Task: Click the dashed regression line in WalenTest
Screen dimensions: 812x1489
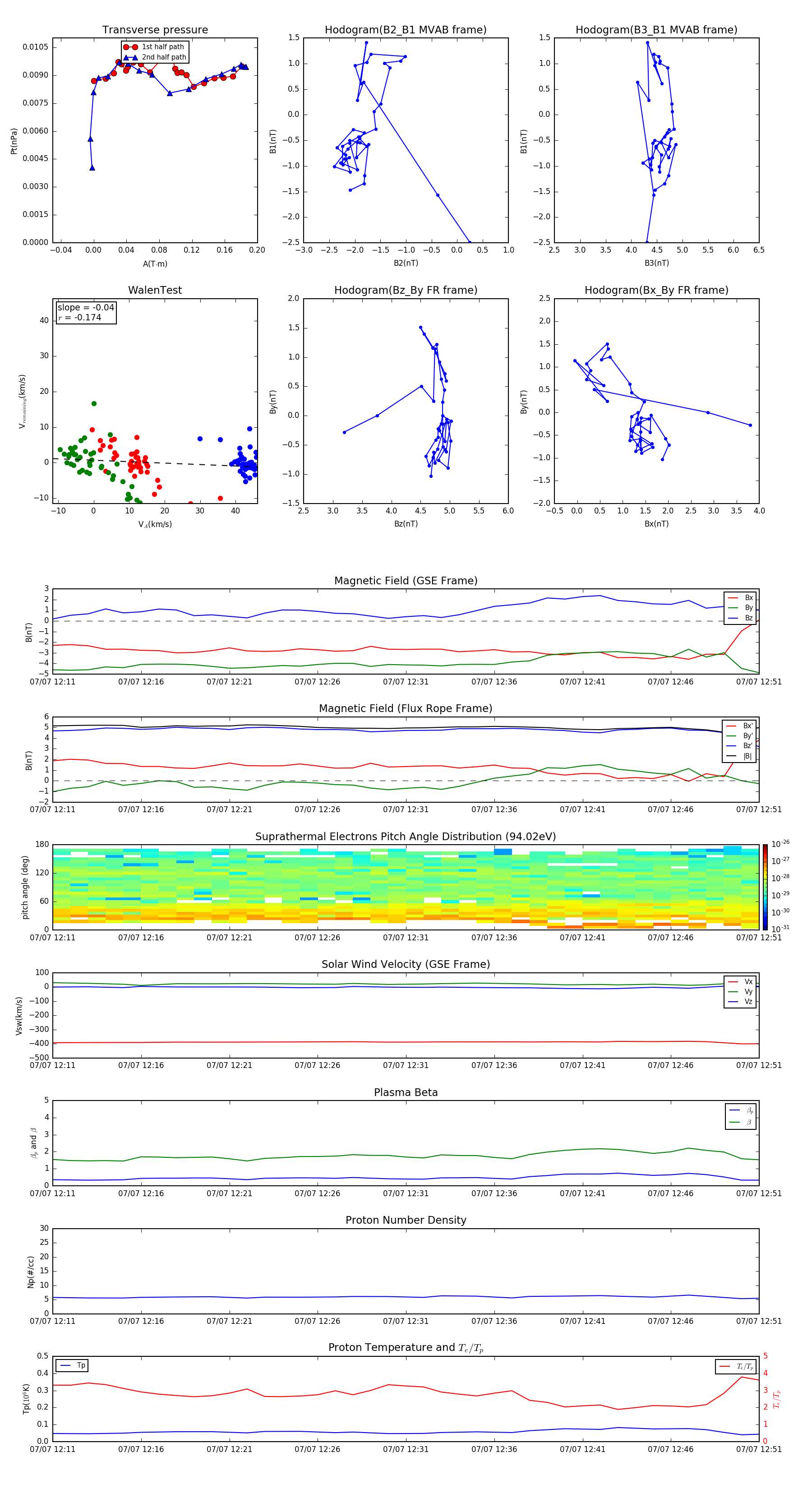Action: 155,462
